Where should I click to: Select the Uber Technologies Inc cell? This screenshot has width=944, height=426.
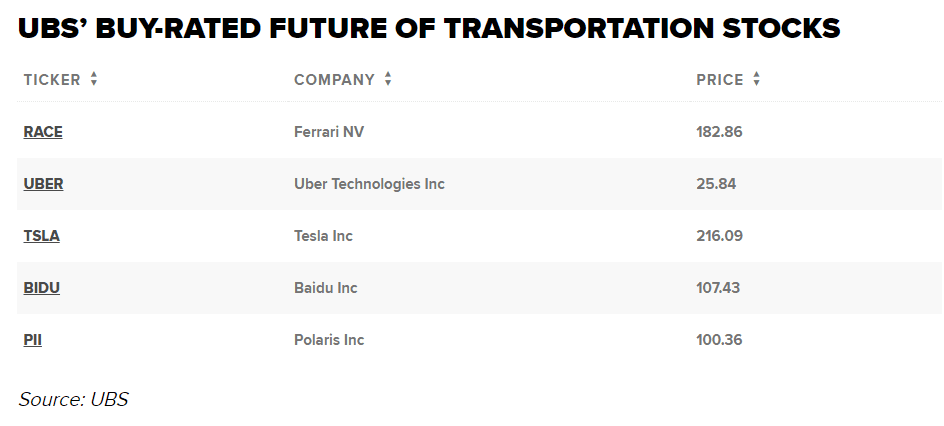[369, 184]
